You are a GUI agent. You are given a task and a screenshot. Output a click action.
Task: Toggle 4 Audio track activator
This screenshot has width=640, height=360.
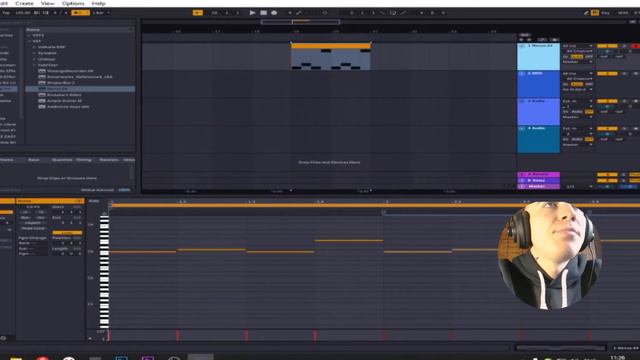click(x=607, y=129)
